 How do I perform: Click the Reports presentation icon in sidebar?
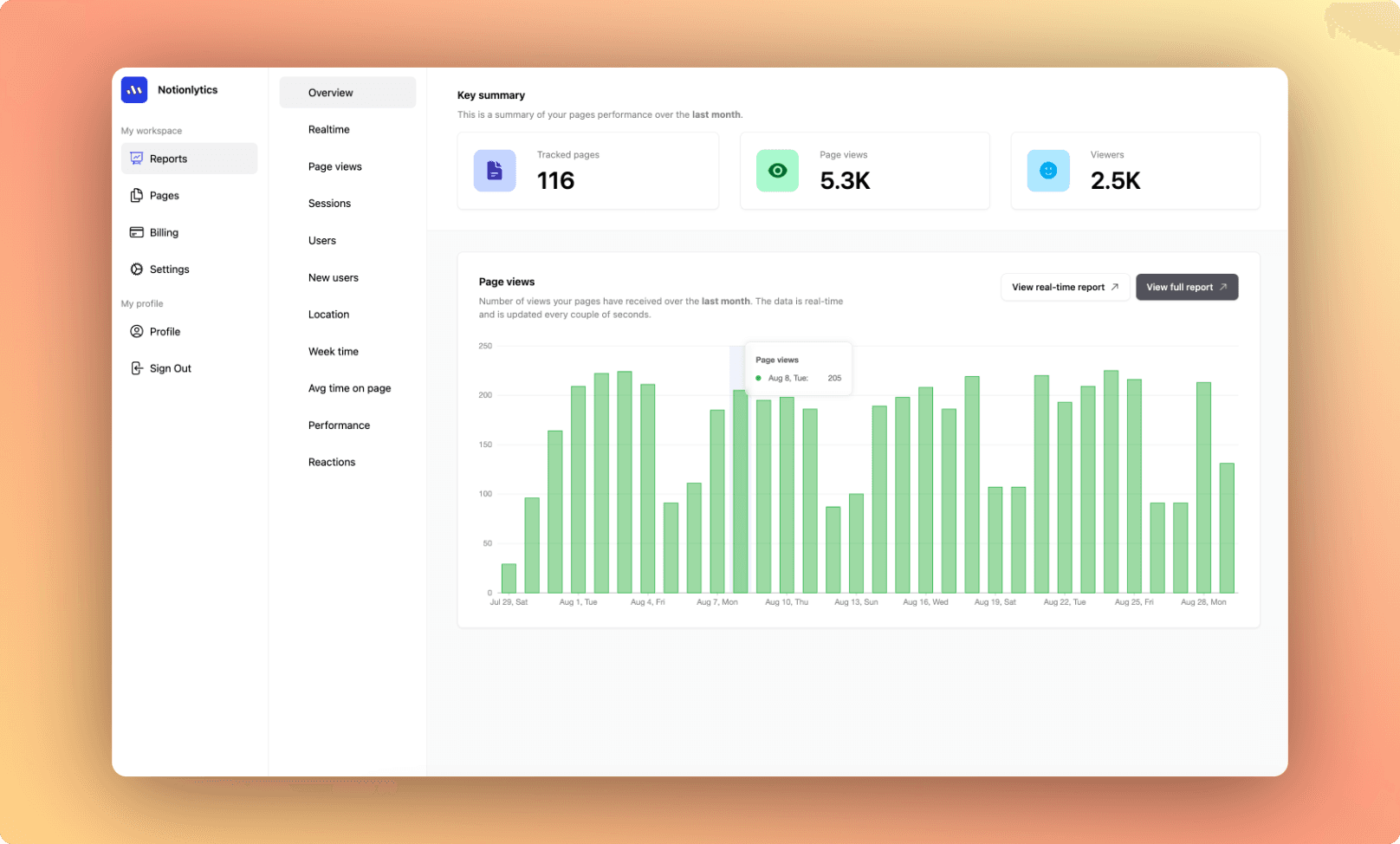tap(136, 159)
